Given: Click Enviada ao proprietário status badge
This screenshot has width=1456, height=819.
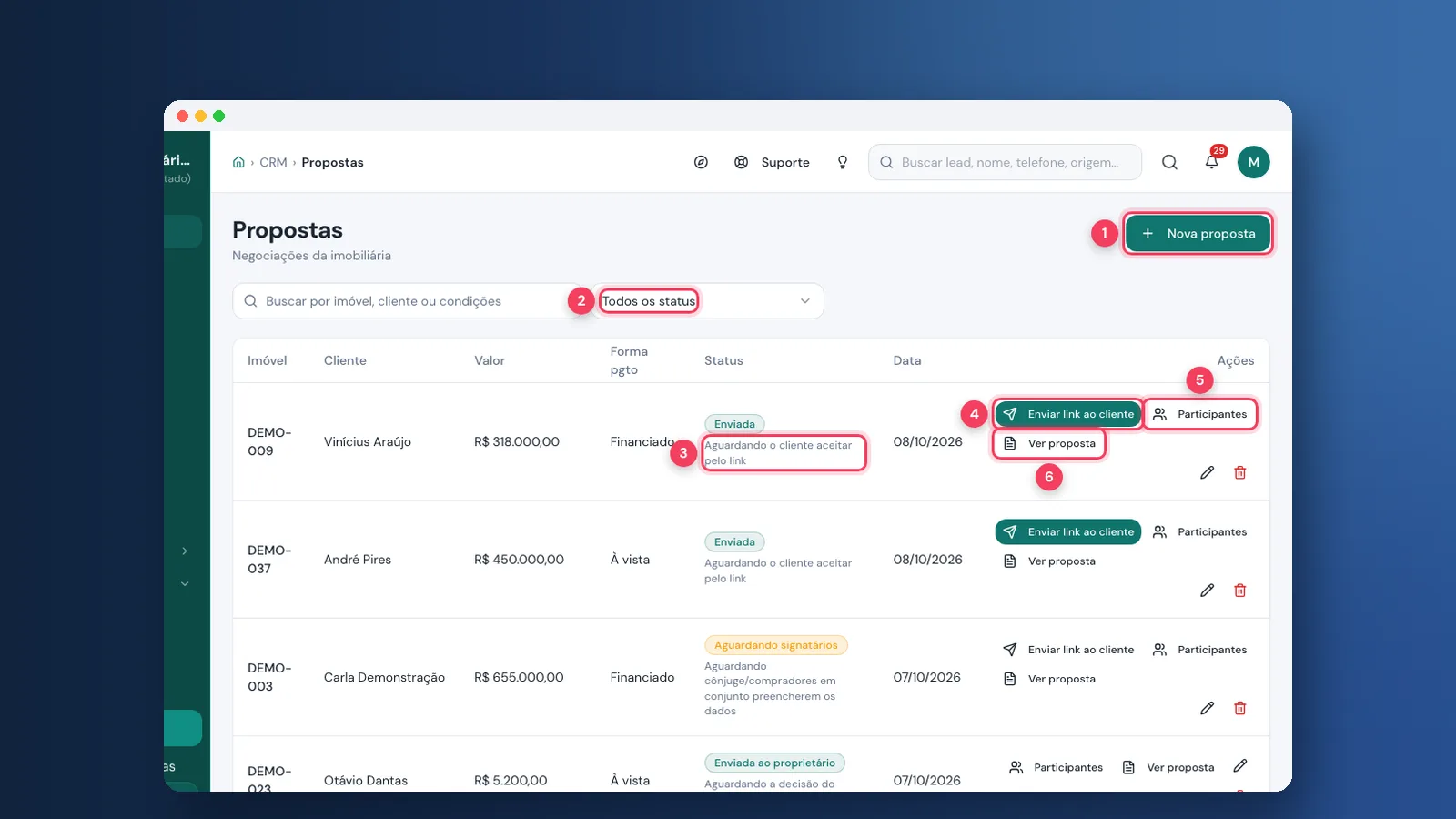Looking at the screenshot, I should [774, 763].
